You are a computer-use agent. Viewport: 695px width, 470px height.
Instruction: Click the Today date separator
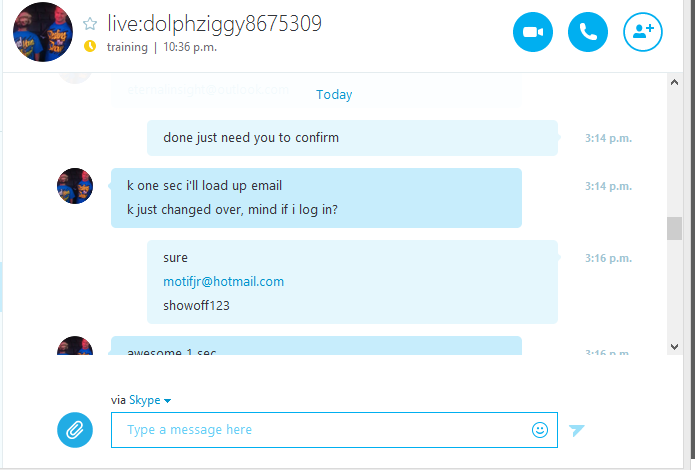pos(334,94)
